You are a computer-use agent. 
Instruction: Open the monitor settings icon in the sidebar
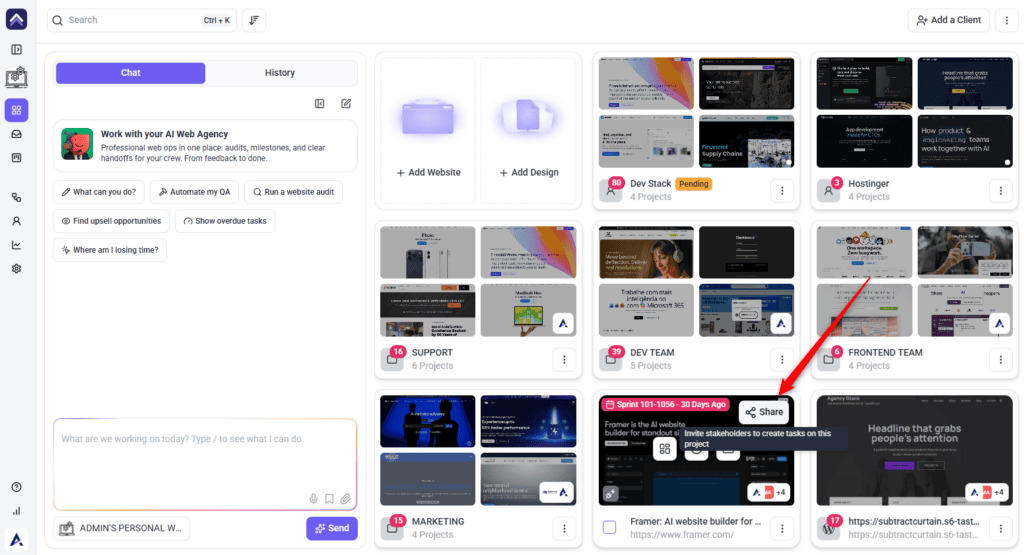point(16,78)
